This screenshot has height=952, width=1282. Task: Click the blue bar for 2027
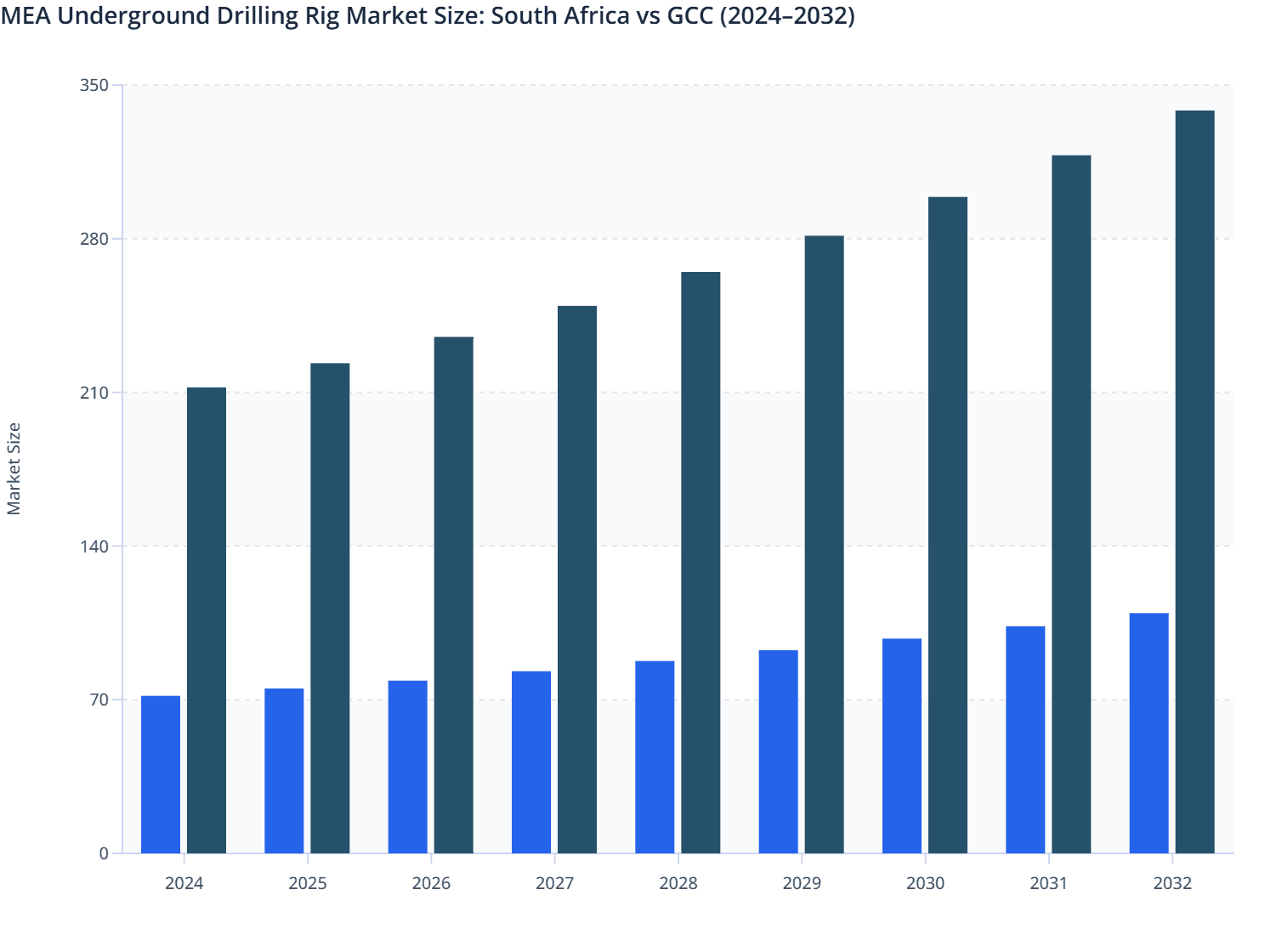pyautogui.click(x=531, y=761)
